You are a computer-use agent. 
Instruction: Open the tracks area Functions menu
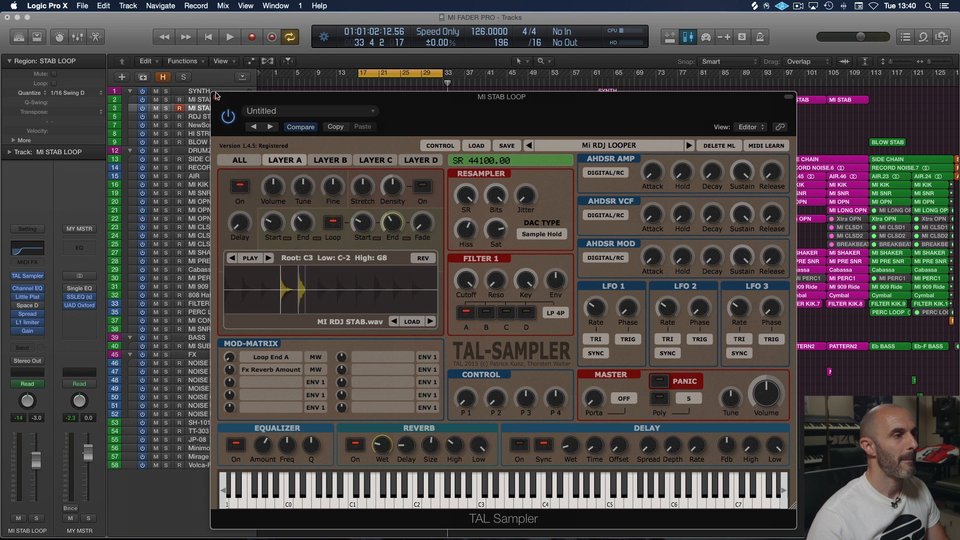point(186,61)
